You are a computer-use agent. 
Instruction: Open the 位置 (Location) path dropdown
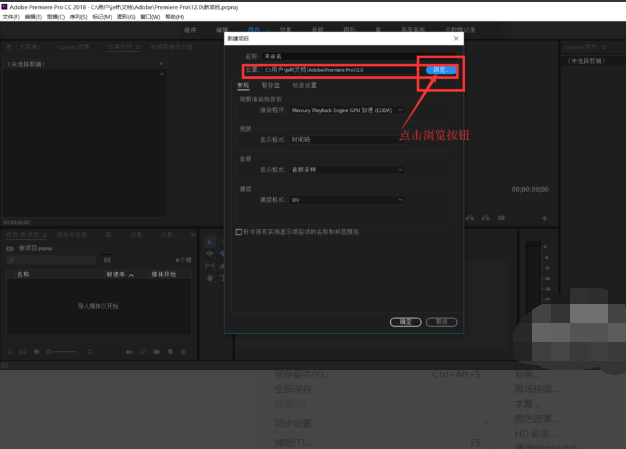(417, 70)
